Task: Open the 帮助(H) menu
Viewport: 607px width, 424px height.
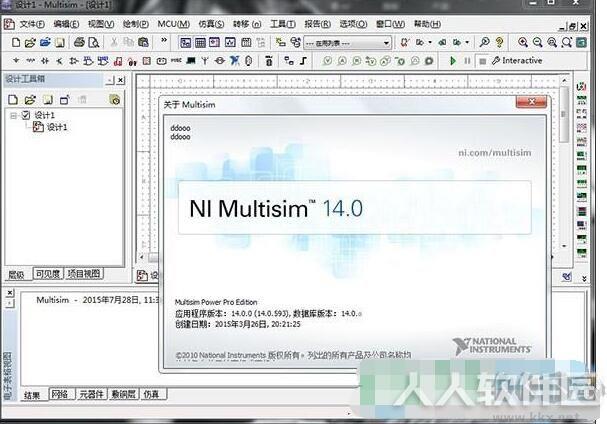Action: [427, 24]
